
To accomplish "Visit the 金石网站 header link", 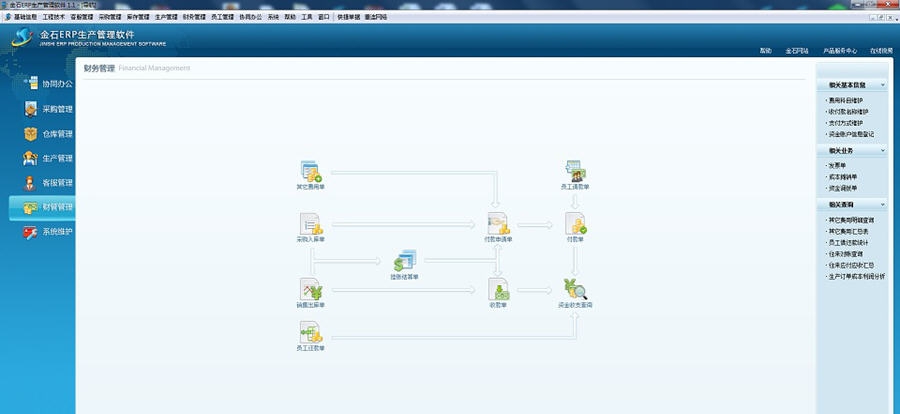I will click(x=797, y=51).
